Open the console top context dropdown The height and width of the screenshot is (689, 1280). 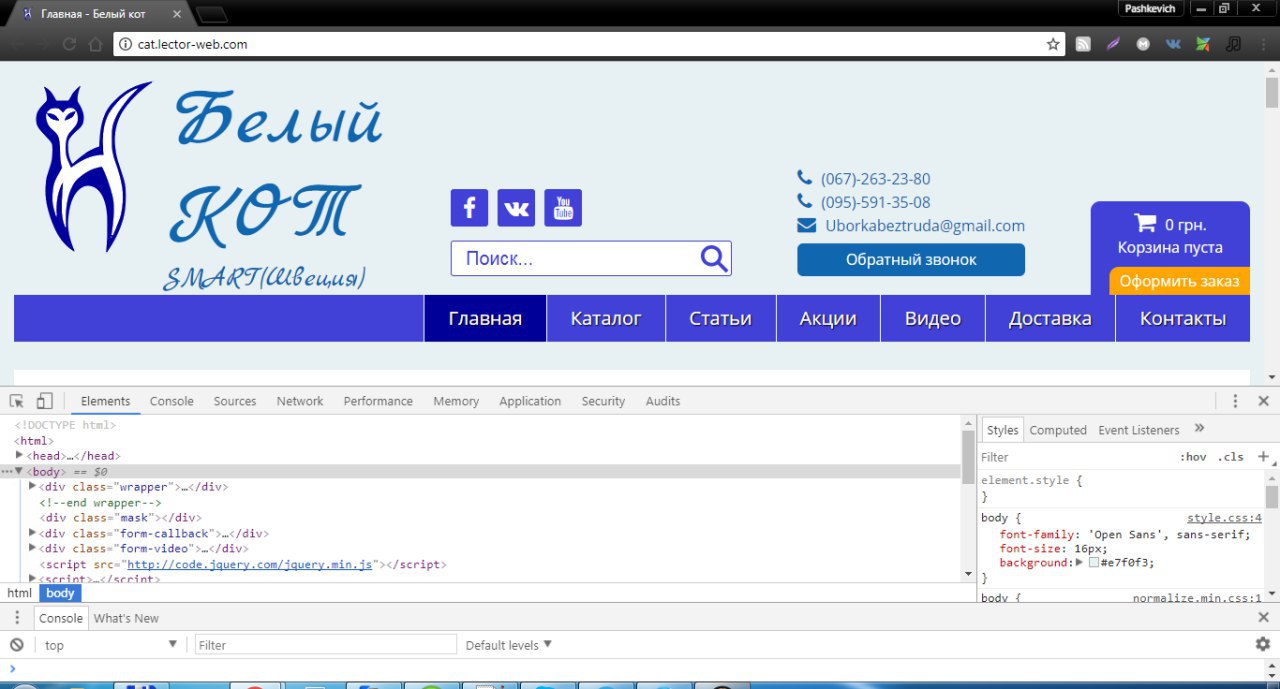coord(111,645)
